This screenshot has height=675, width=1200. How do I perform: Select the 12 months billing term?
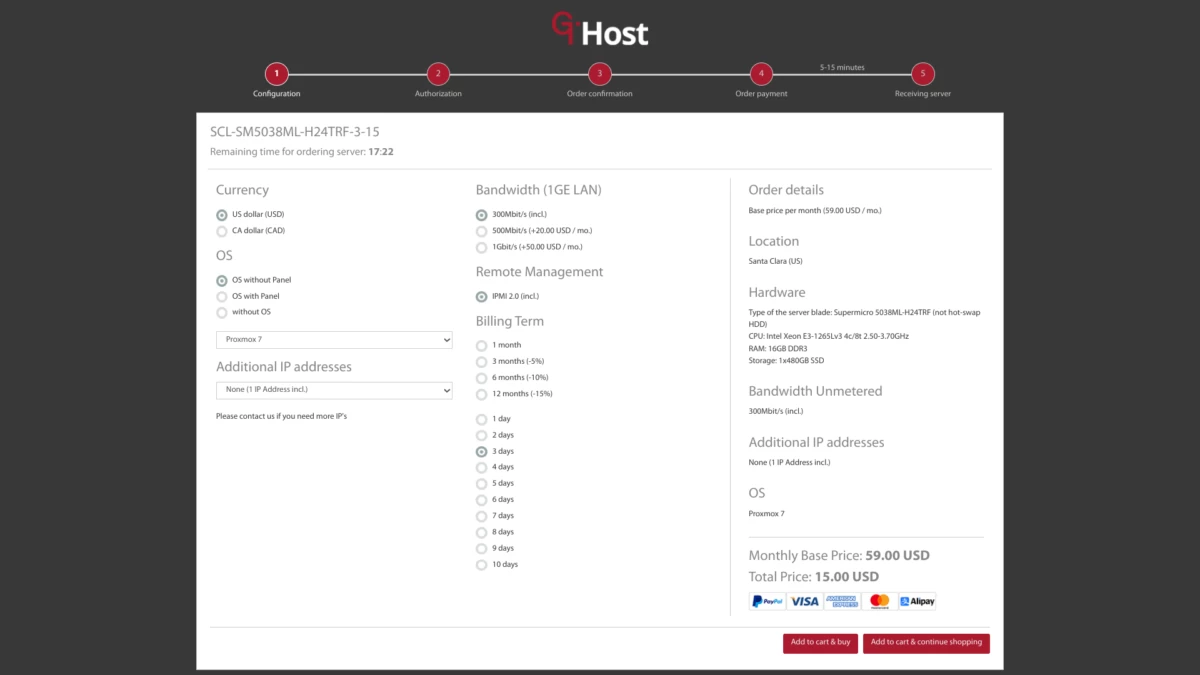click(481, 393)
